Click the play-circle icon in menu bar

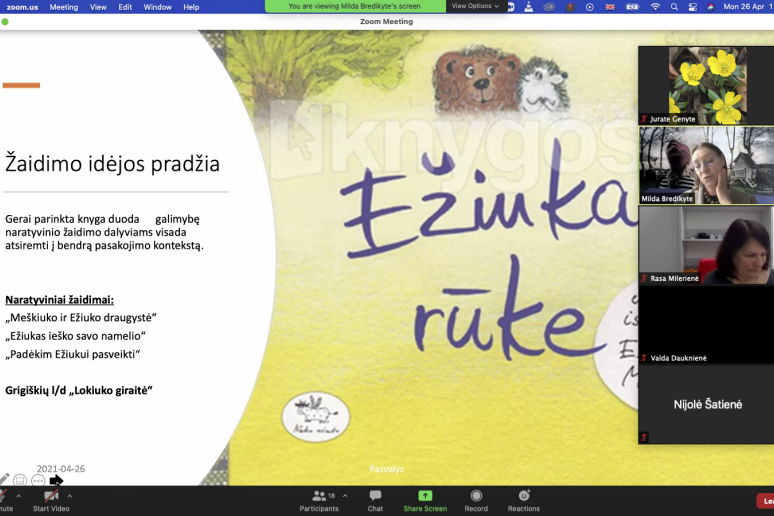tap(590, 7)
